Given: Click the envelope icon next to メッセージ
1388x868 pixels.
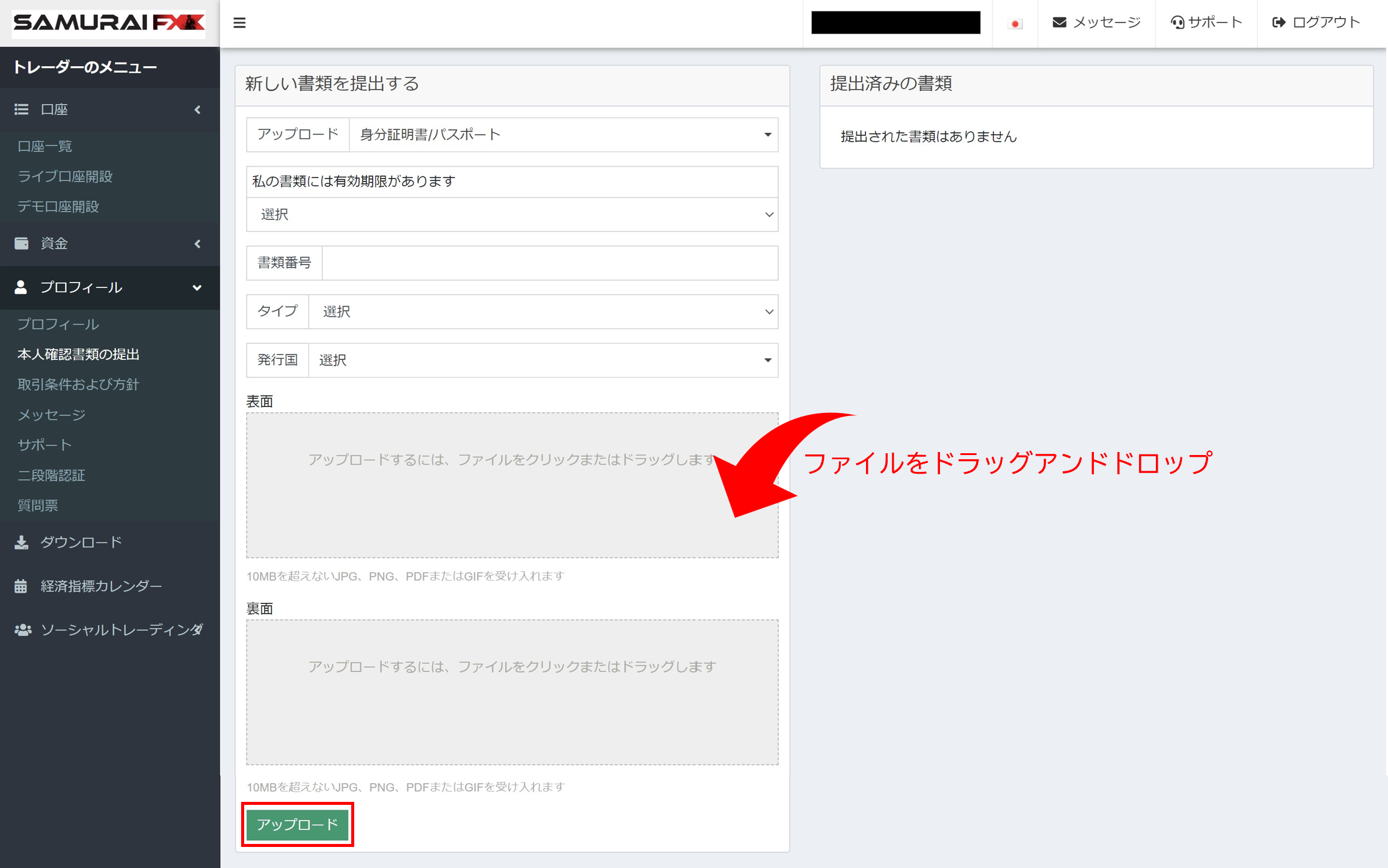Looking at the screenshot, I should (1059, 22).
